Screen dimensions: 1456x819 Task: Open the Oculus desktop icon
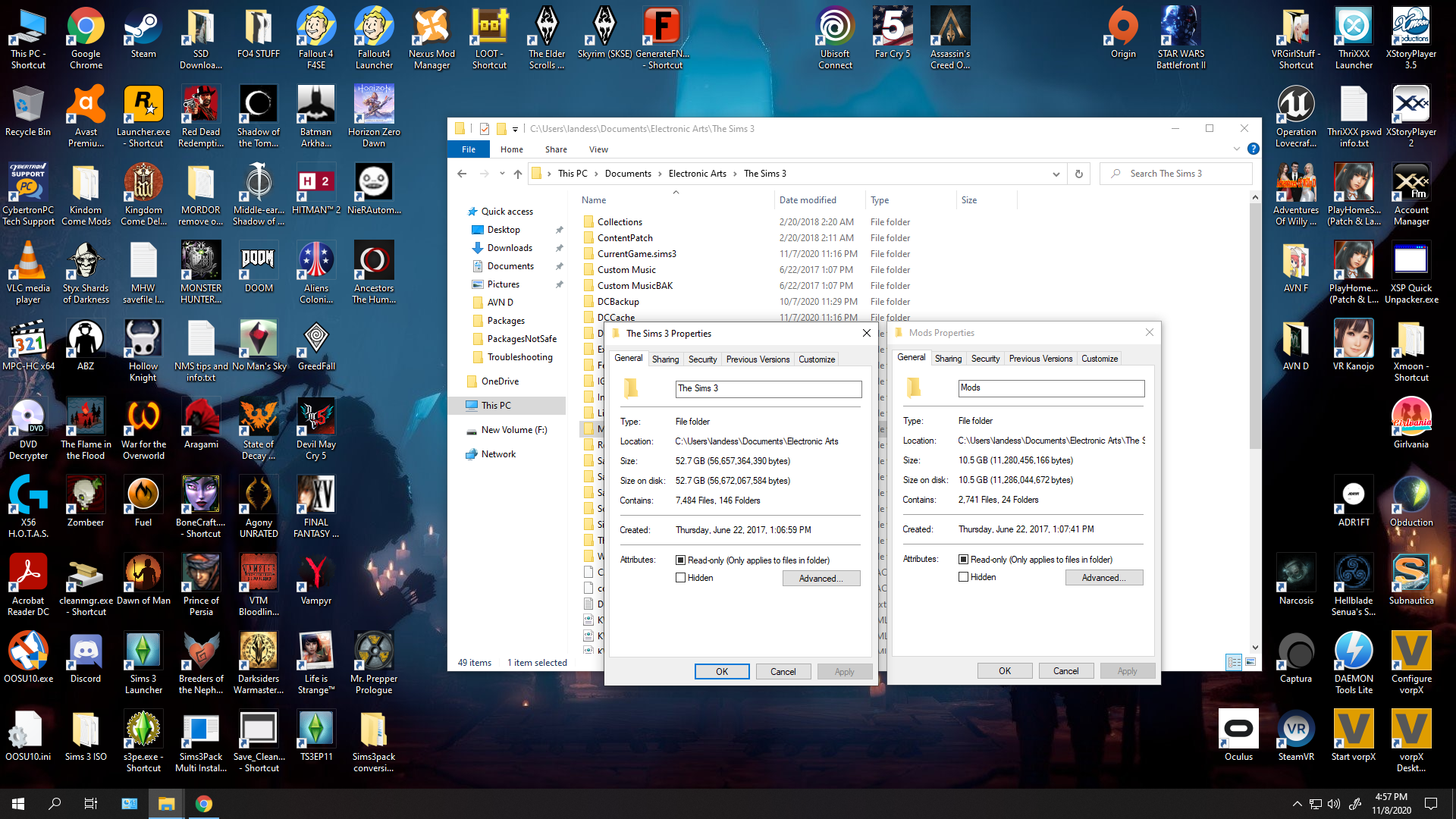1238,736
